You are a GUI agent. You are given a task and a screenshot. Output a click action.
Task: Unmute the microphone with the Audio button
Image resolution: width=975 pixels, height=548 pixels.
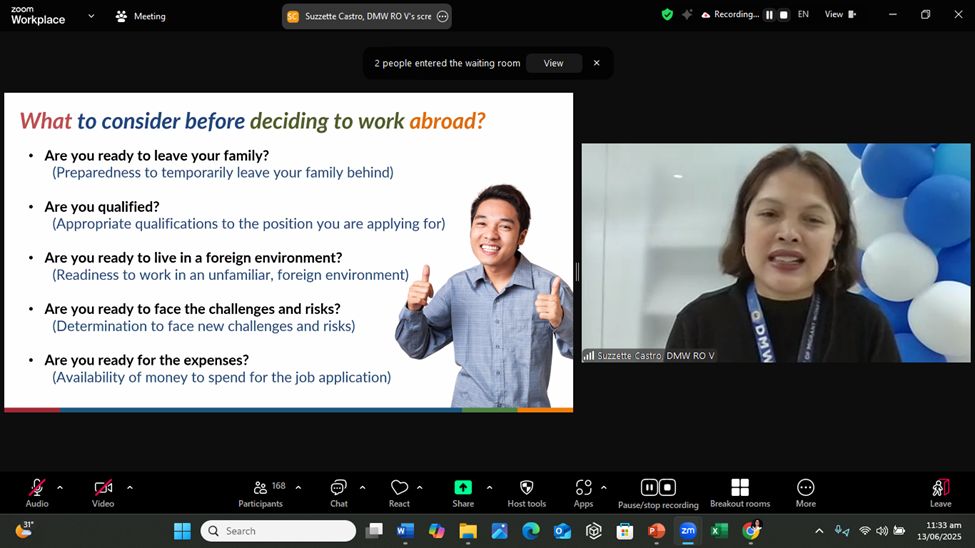click(37, 488)
